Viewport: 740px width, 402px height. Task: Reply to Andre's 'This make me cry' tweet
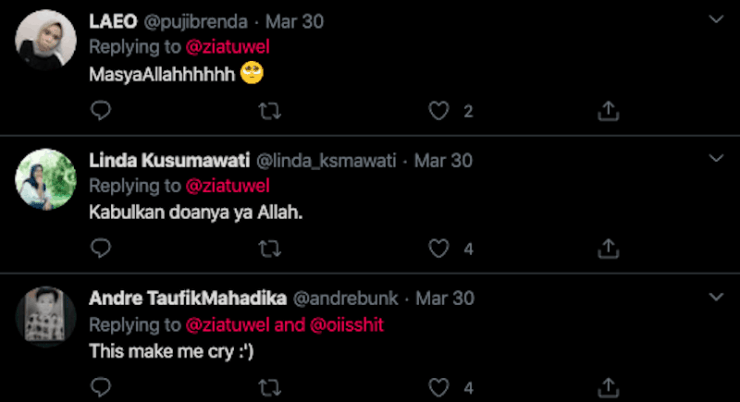click(100, 386)
